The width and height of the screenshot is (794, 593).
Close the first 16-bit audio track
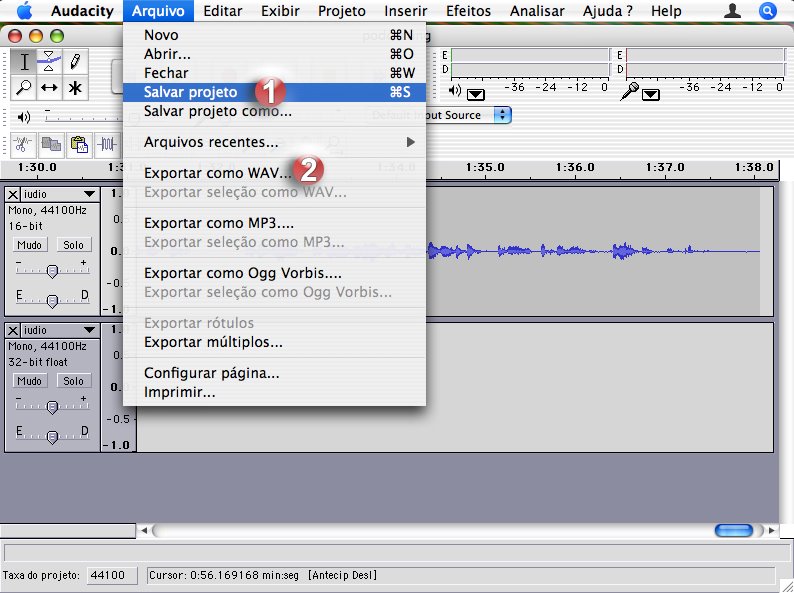pos(13,194)
